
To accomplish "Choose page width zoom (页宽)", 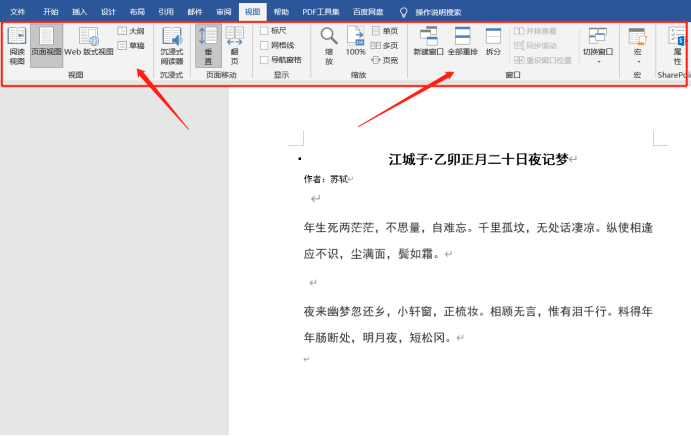I will click(x=385, y=60).
